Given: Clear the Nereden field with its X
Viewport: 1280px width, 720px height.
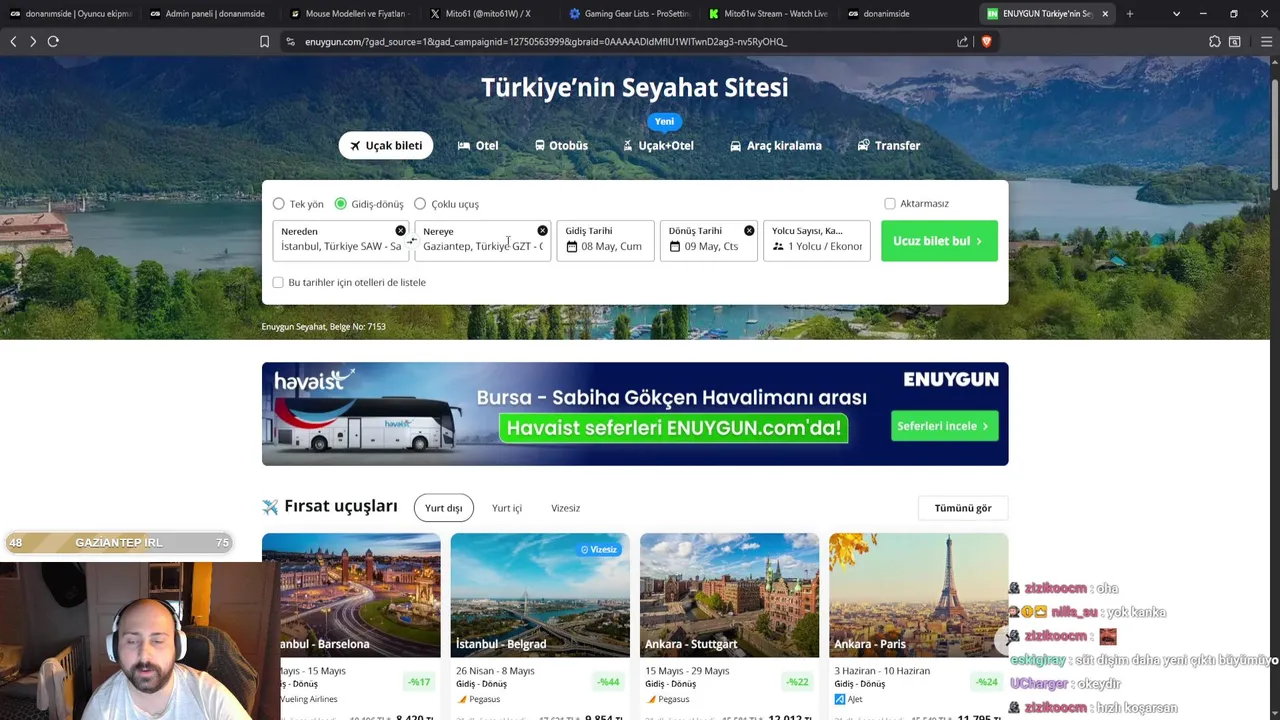Looking at the screenshot, I should [x=400, y=231].
